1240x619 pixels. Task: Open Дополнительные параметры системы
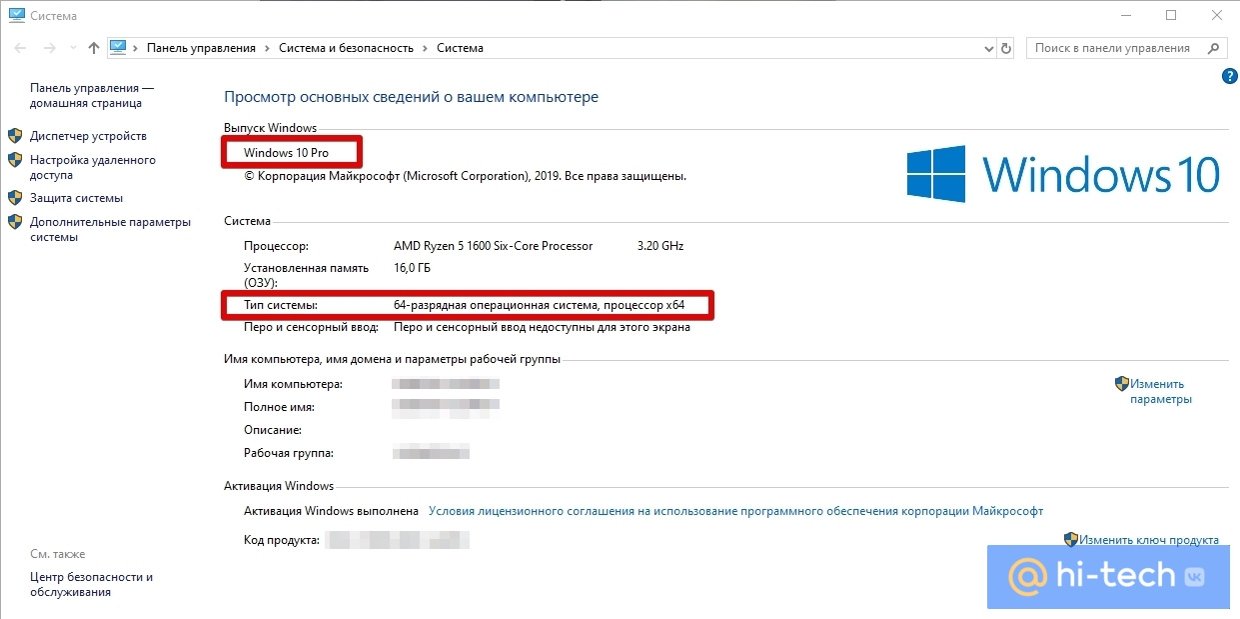pos(109,229)
